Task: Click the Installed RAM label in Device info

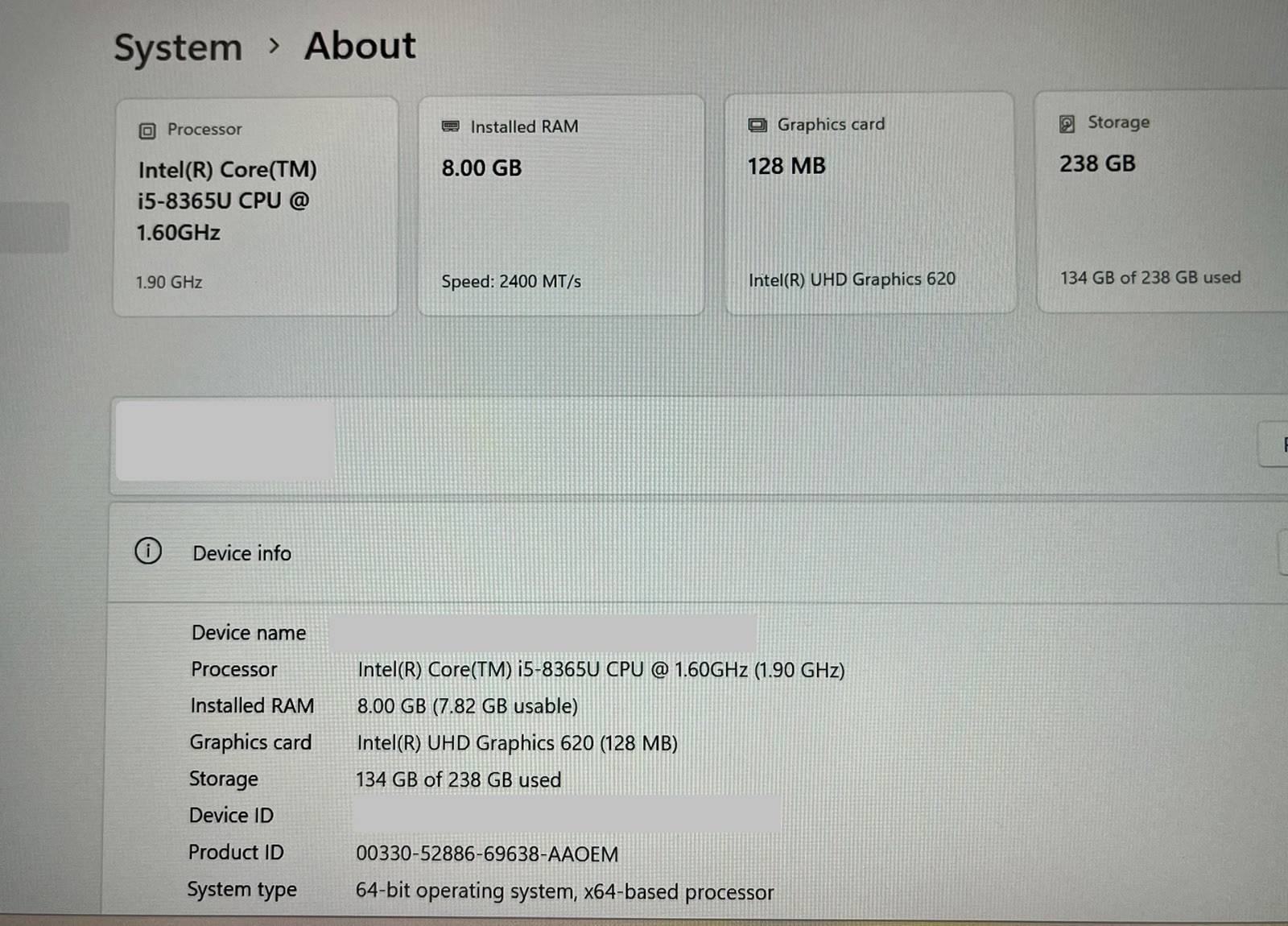Action: [252, 705]
